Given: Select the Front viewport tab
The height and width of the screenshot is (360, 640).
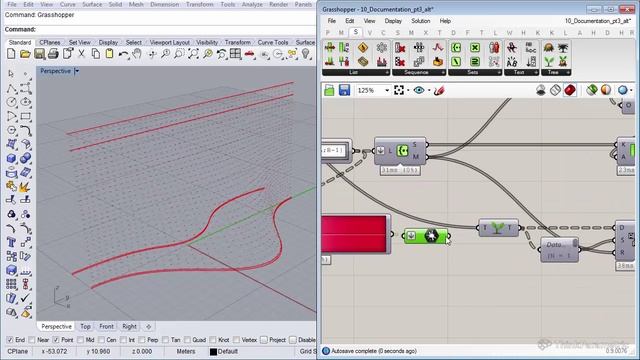Looking at the screenshot, I should pyautogui.click(x=107, y=327).
